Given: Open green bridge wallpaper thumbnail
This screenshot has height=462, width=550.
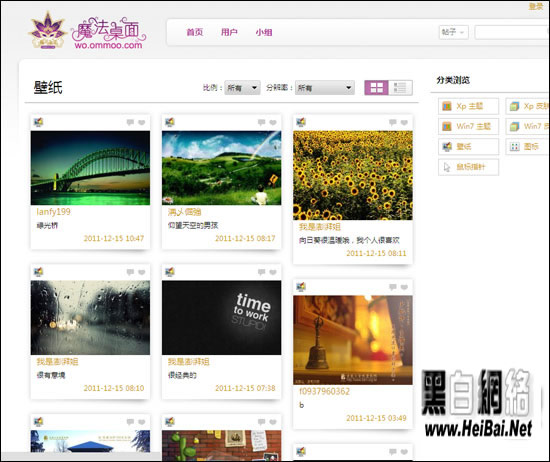Looking at the screenshot, I should coord(90,168).
